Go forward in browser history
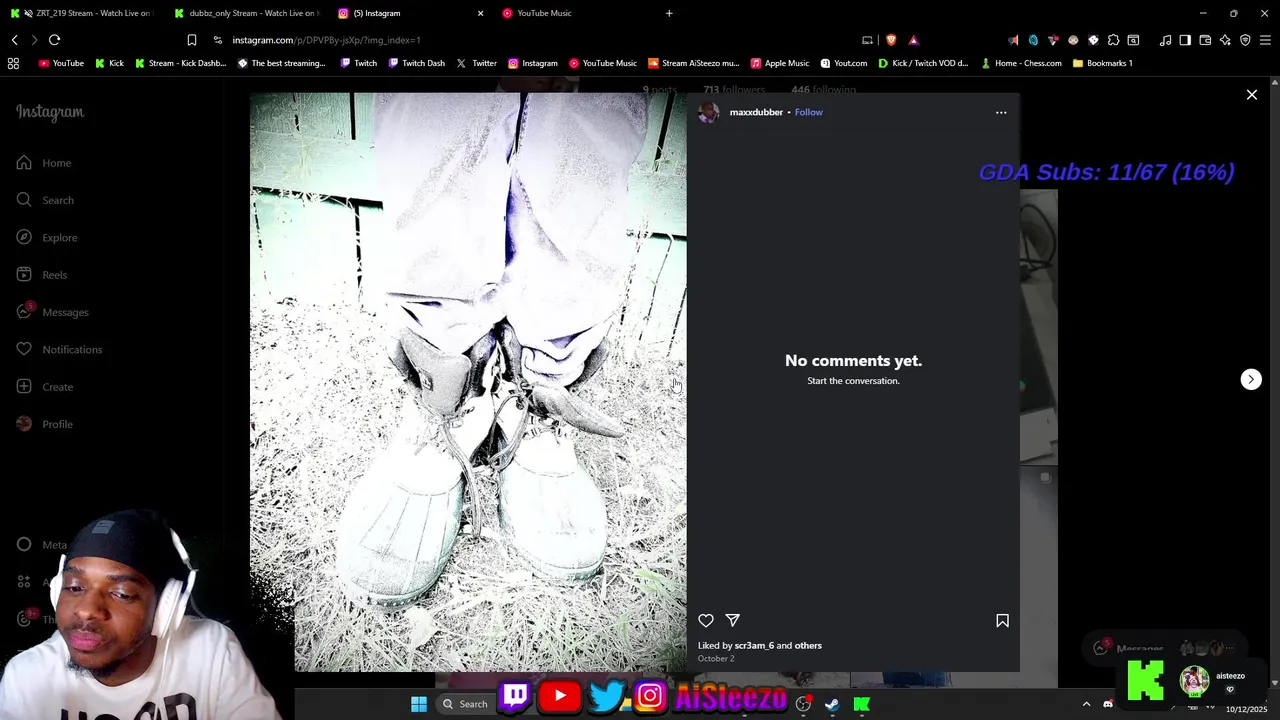1280x720 pixels. tap(34, 40)
